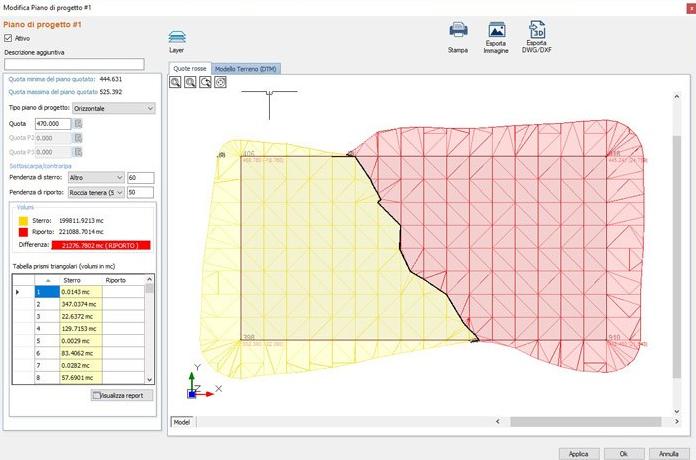
Task: Click the Applica button
Action: click(x=578, y=453)
